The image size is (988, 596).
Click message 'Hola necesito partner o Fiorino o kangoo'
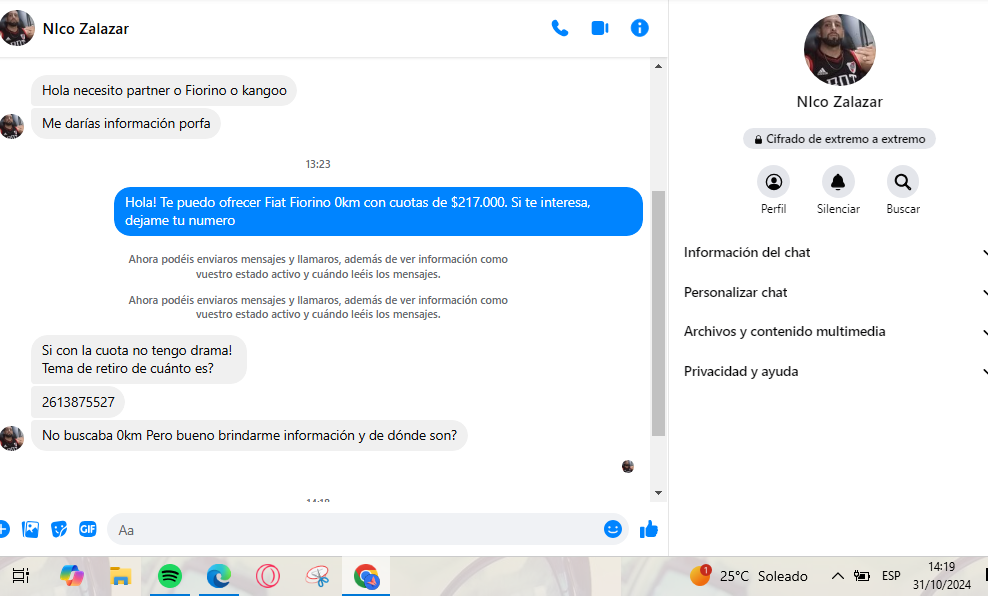(x=164, y=91)
